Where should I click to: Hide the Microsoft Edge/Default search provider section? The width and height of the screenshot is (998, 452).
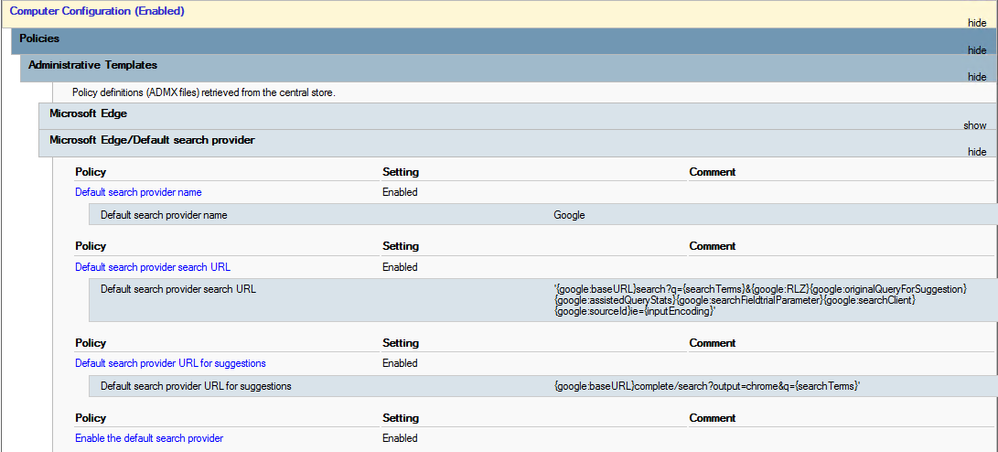pyautogui.click(x=976, y=151)
